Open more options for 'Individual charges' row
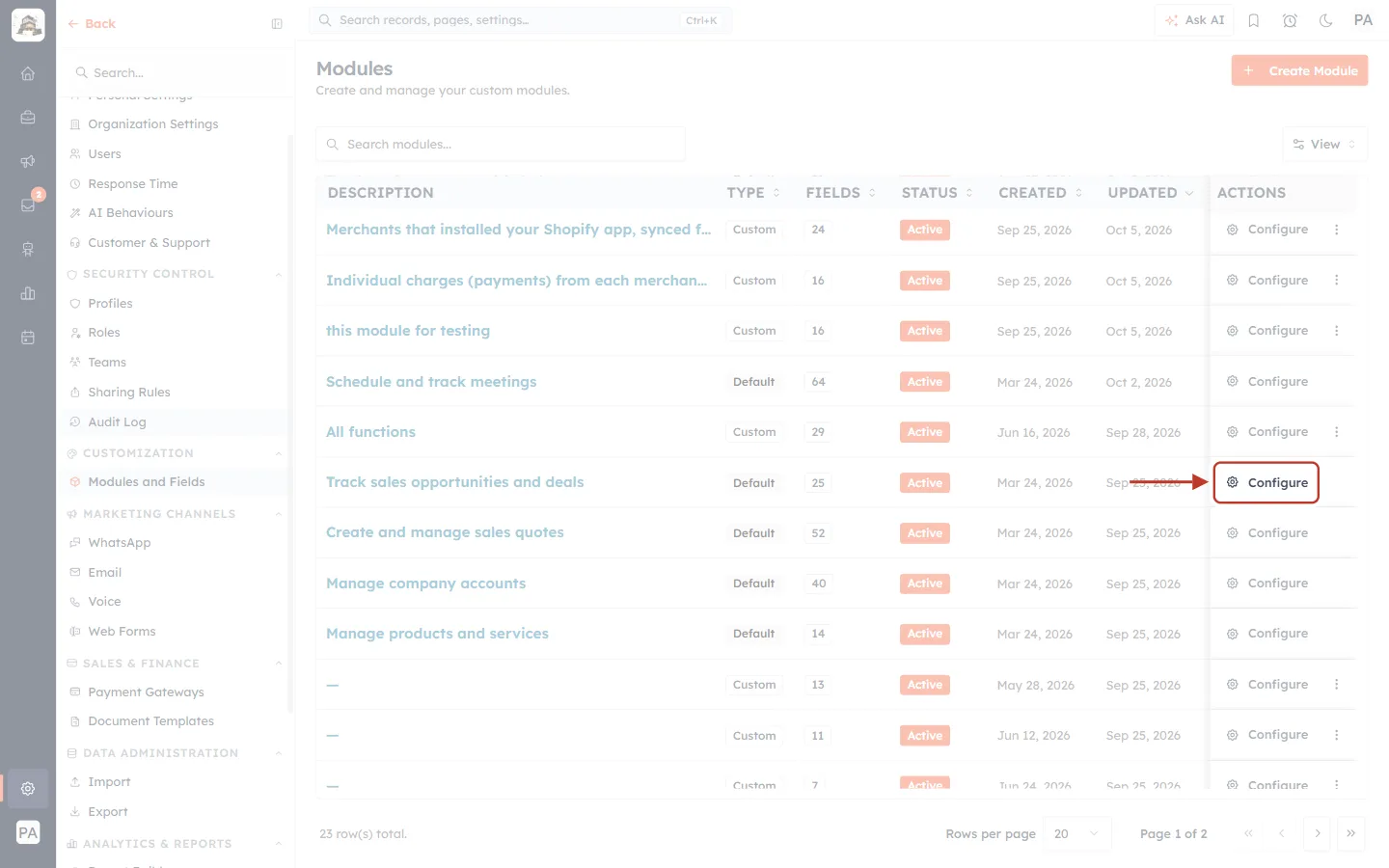The width and height of the screenshot is (1389, 868). pos(1337,280)
